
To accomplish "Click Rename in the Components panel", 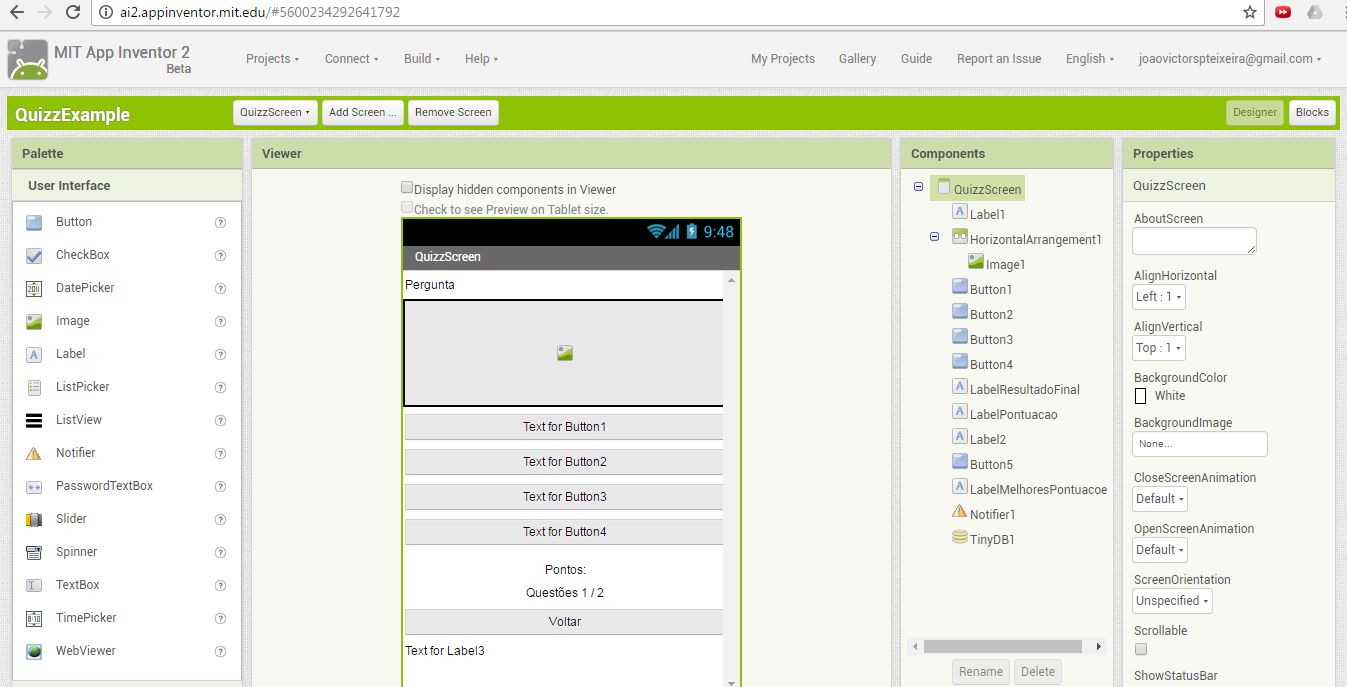I will coord(981,672).
